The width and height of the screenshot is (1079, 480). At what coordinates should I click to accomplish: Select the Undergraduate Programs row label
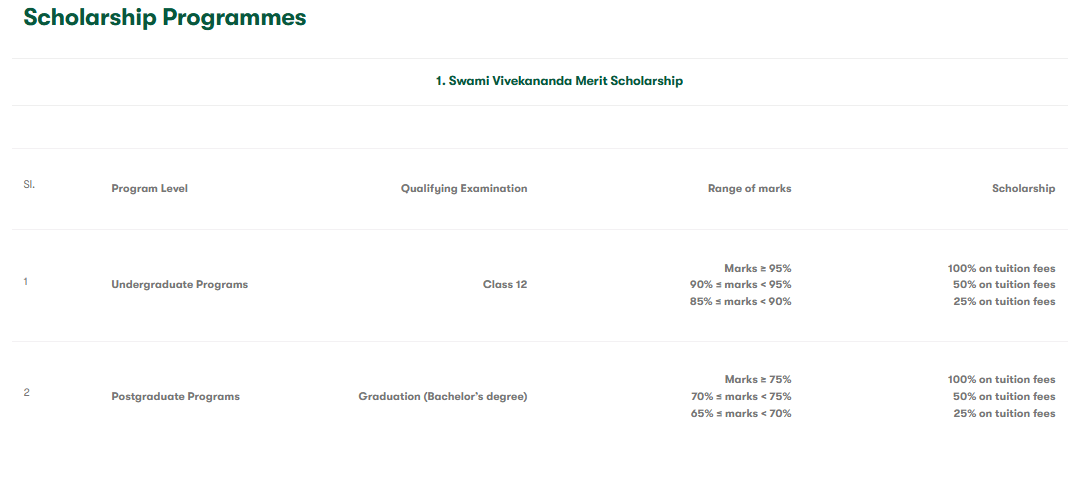(x=179, y=285)
